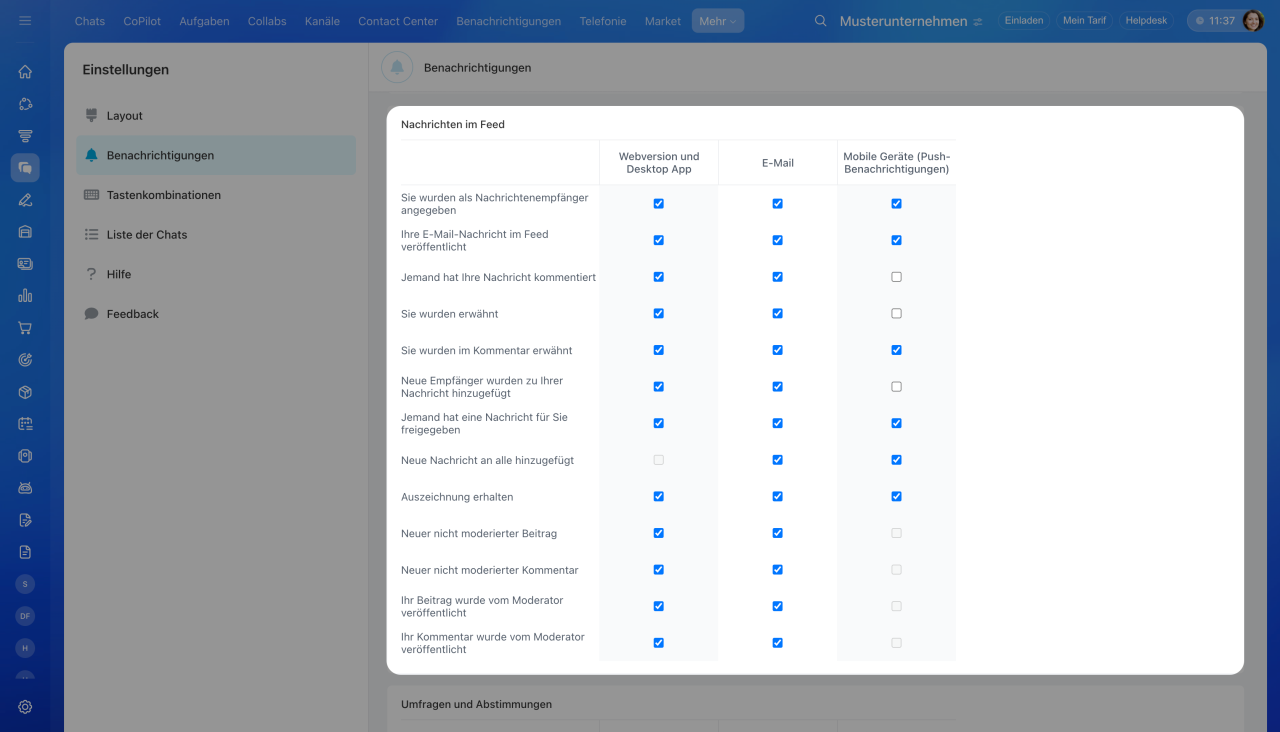Screen dimensions: 1280x732
Task: Uncheck Webversion checkbox for 'Auszeichnung erhalten'
Action: (658, 497)
